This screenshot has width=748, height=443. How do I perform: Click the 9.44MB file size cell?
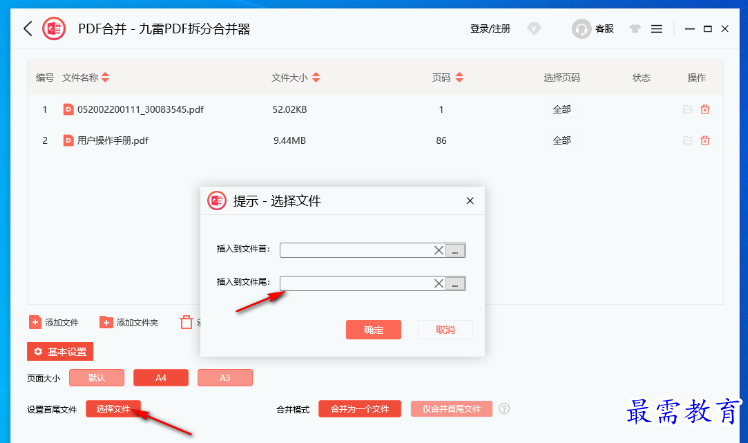290,141
